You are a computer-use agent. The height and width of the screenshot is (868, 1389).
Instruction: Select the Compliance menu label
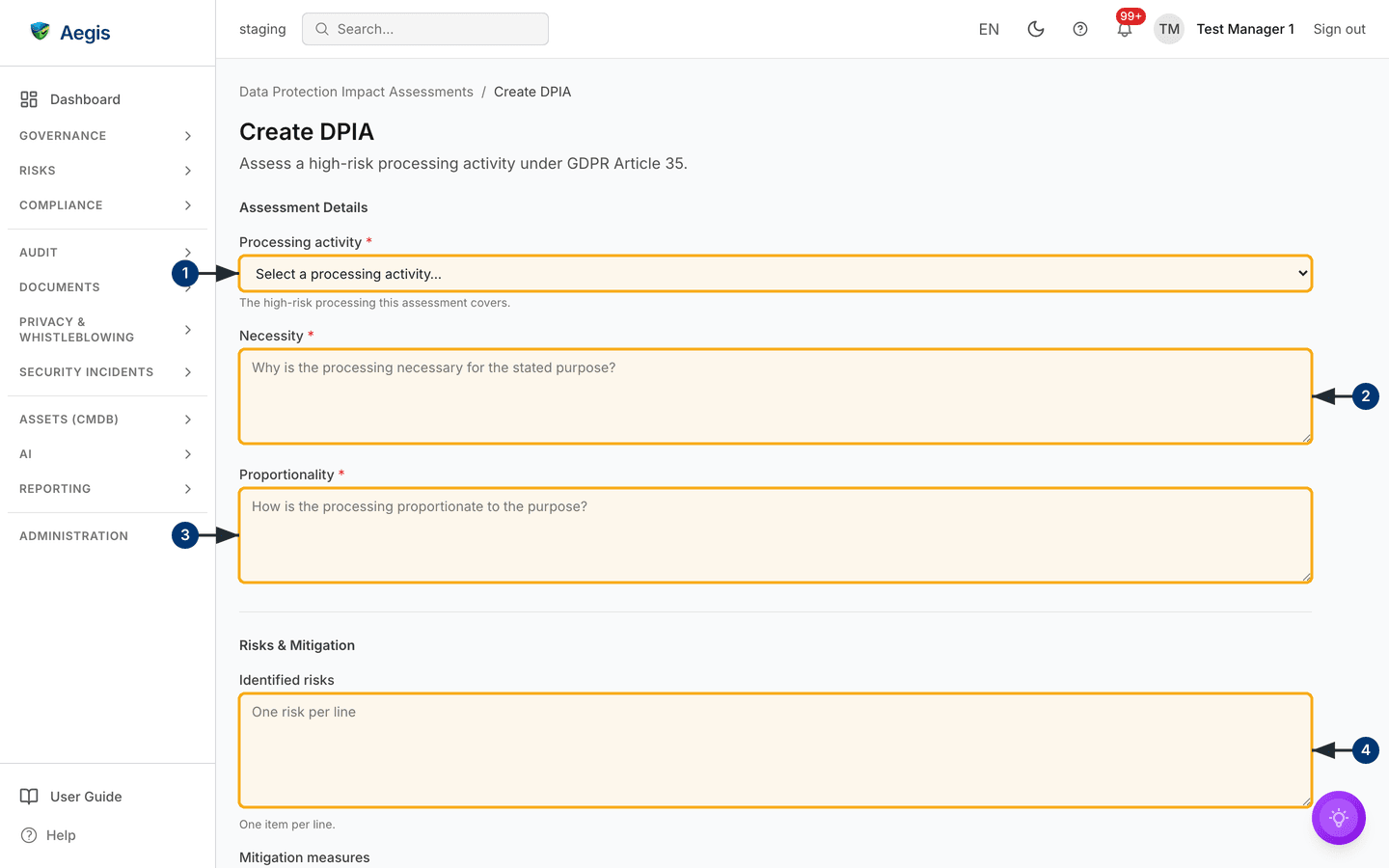61,205
